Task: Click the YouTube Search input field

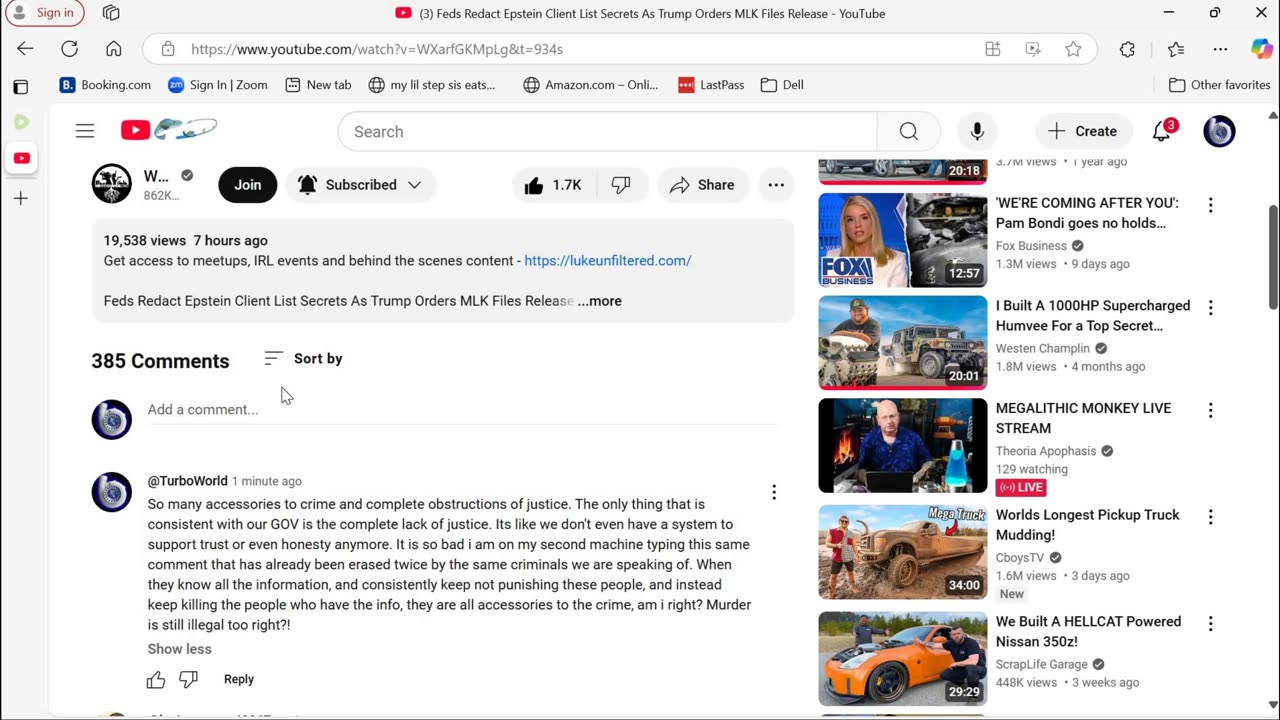Action: [x=608, y=131]
